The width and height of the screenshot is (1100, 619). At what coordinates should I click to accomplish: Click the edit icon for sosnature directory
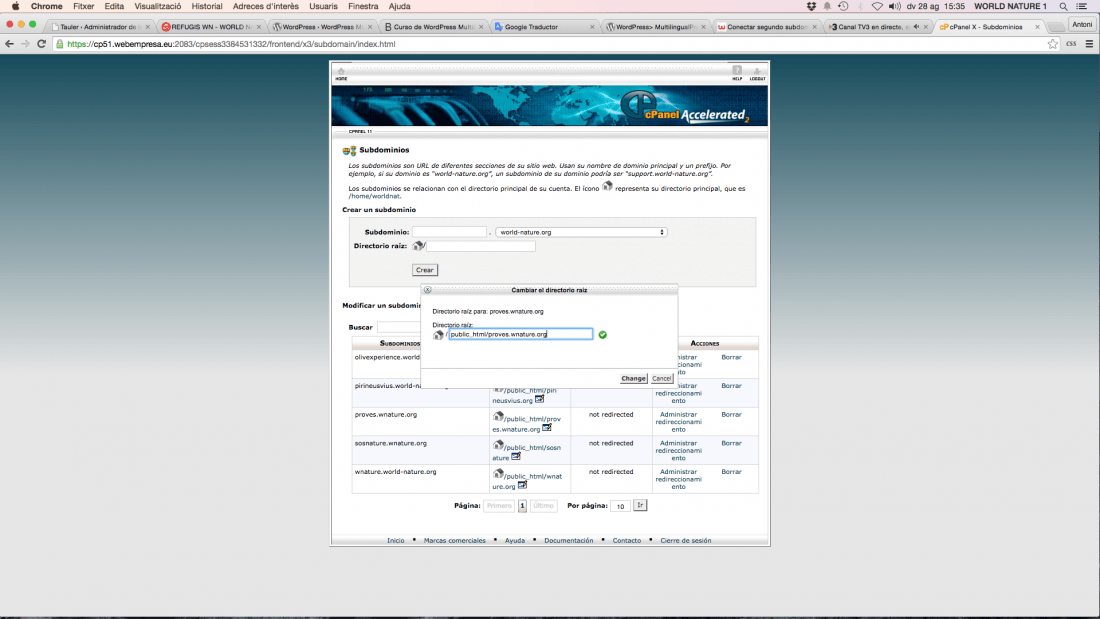point(516,456)
